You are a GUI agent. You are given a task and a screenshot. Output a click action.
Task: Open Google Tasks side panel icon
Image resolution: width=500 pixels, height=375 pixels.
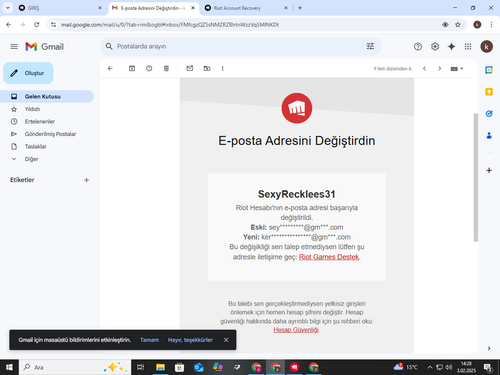click(x=489, y=114)
